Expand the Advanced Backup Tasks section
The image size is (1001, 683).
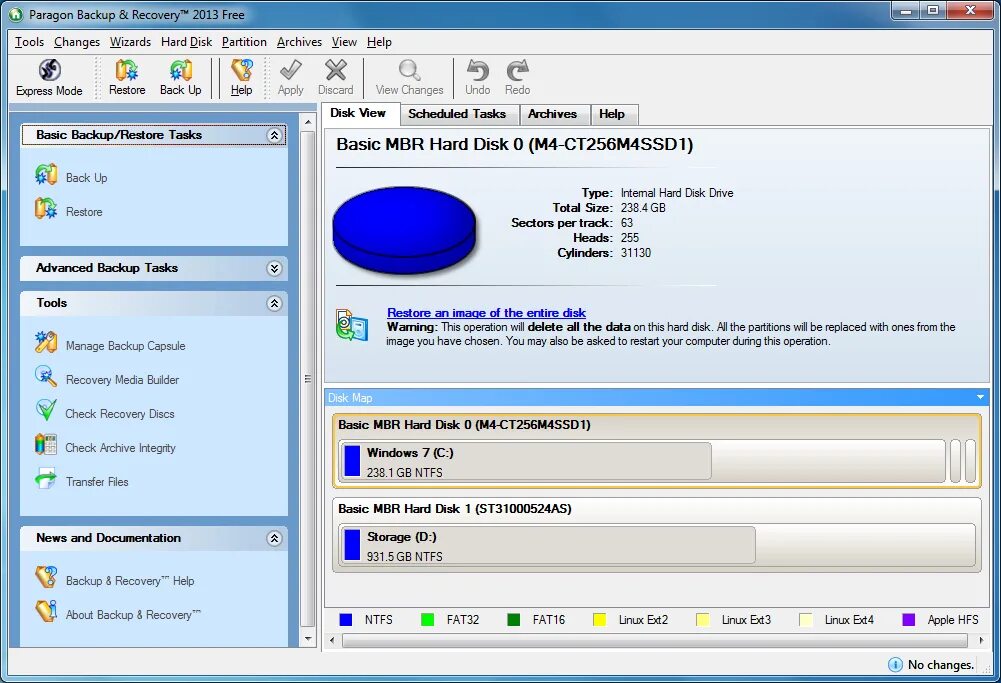[275, 268]
